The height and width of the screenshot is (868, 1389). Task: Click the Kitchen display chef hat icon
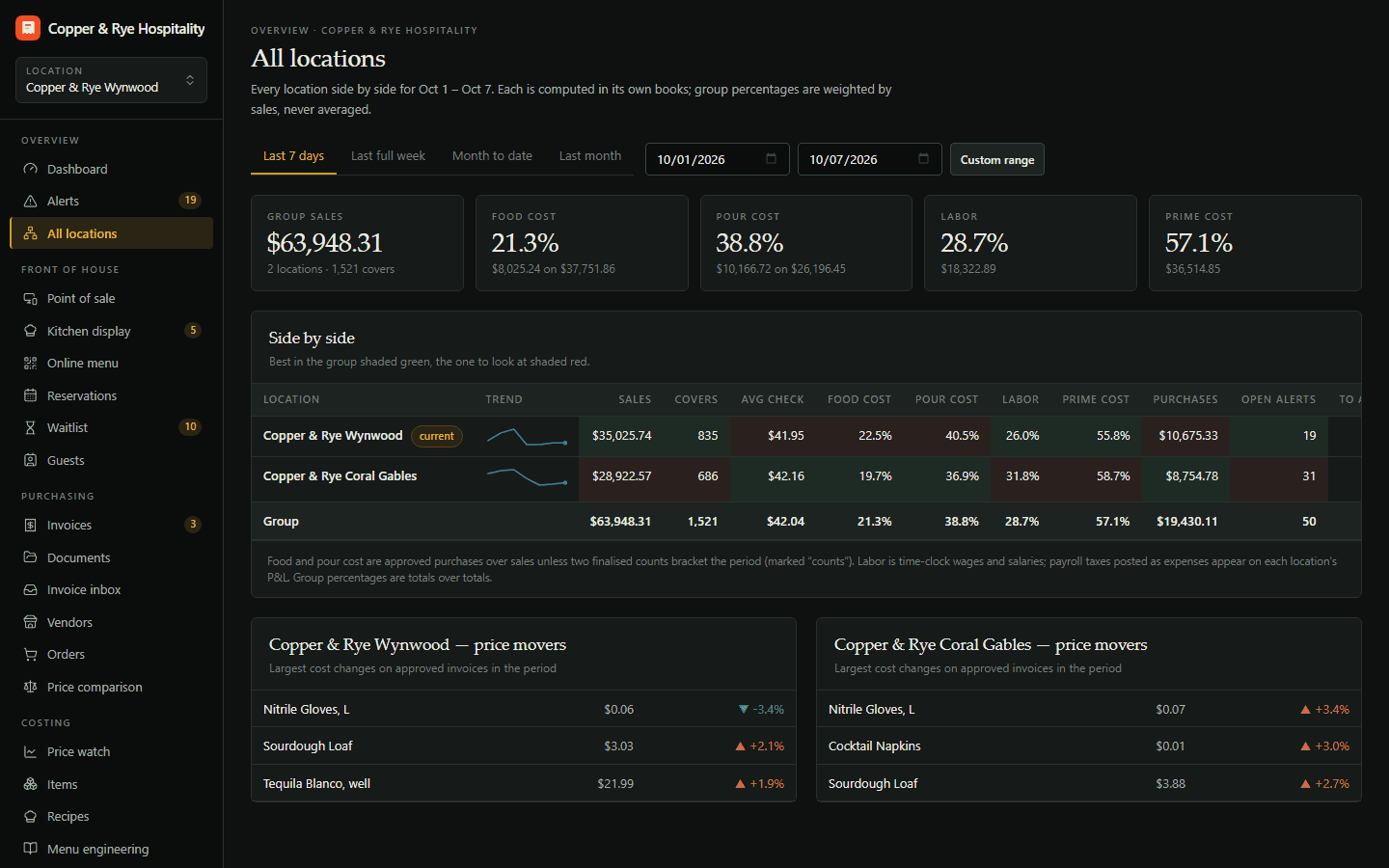pyautogui.click(x=30, y=331)
